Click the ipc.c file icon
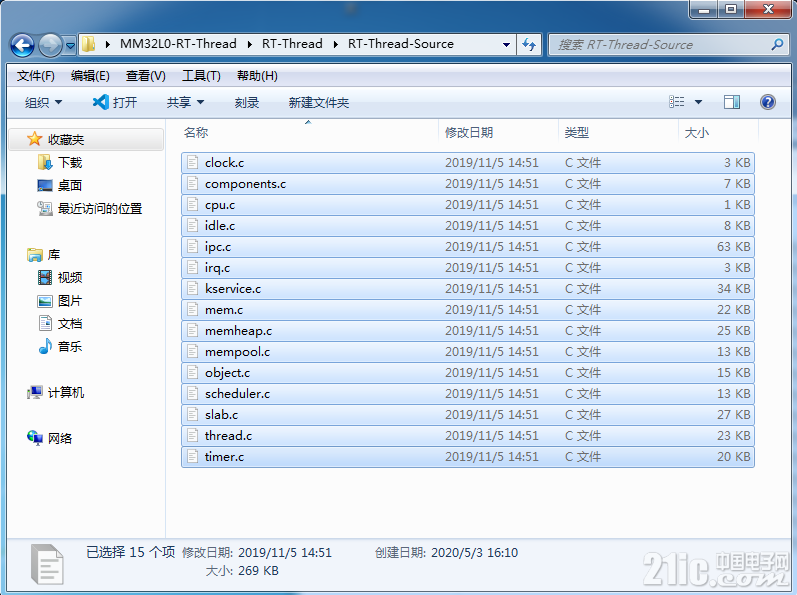This screenshot has height=595, width=797. pyautogui.click(x=192, y=246)
